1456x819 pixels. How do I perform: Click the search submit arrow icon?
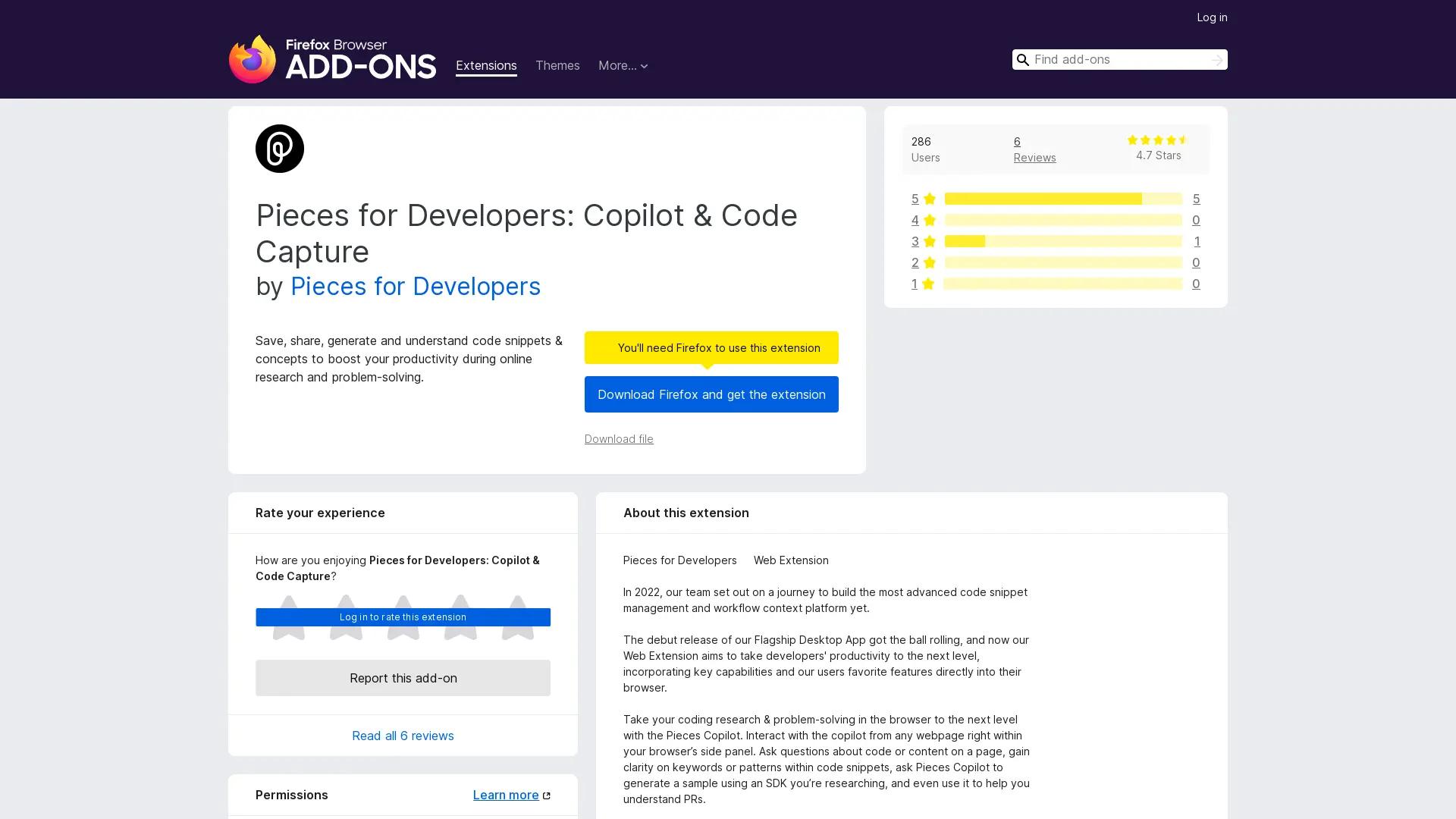coord(1217,59)
